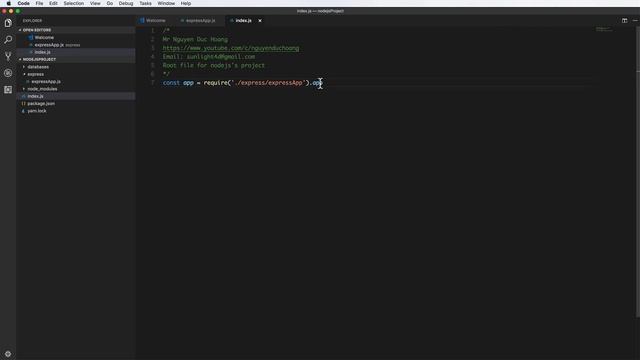The image size is (640, 360).
Task: Open the Explorer view in activity bar
Action: [8, 23]
